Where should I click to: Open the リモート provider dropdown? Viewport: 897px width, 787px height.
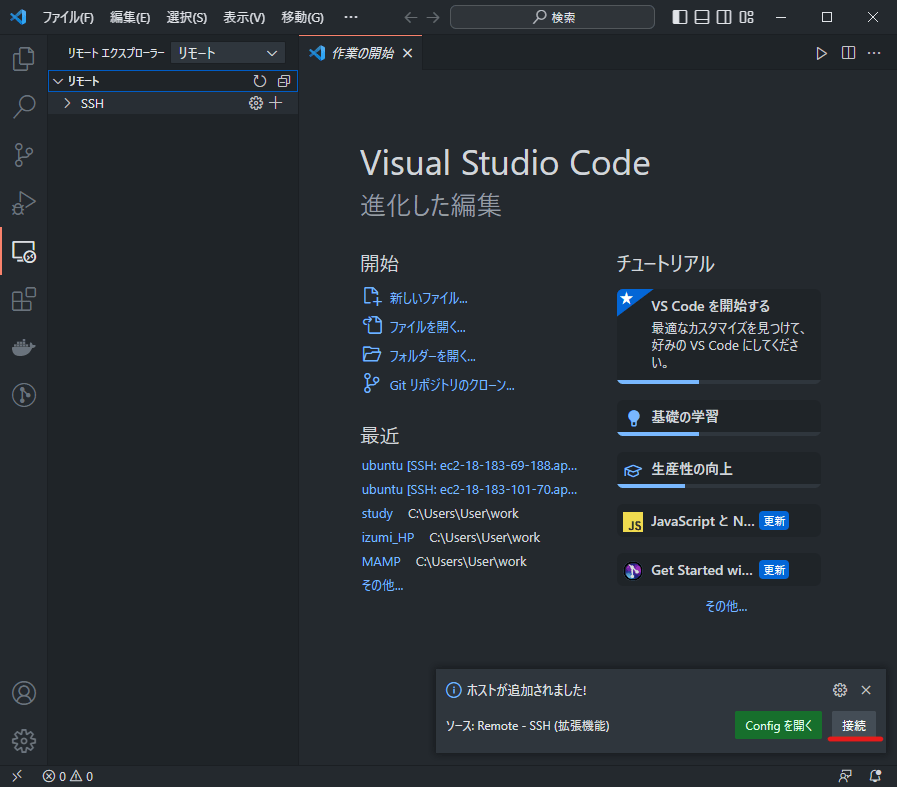226,52
